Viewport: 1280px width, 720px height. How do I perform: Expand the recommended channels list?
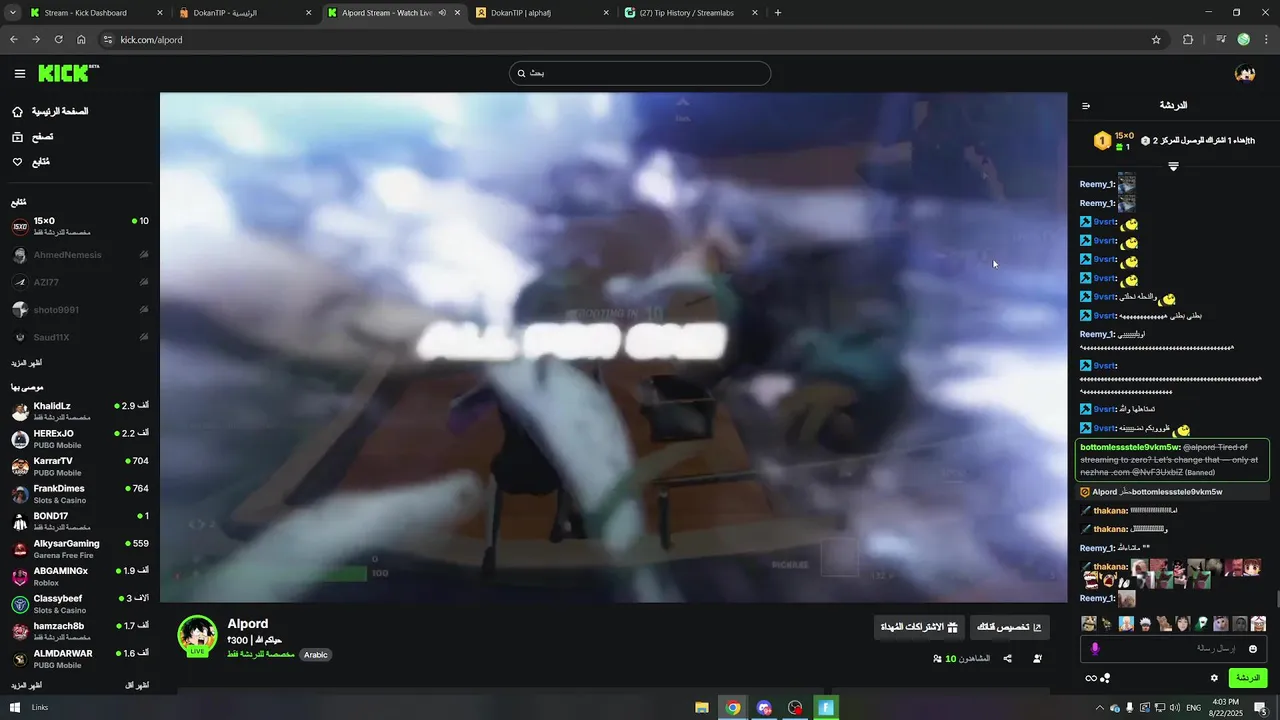pos(27,685)
